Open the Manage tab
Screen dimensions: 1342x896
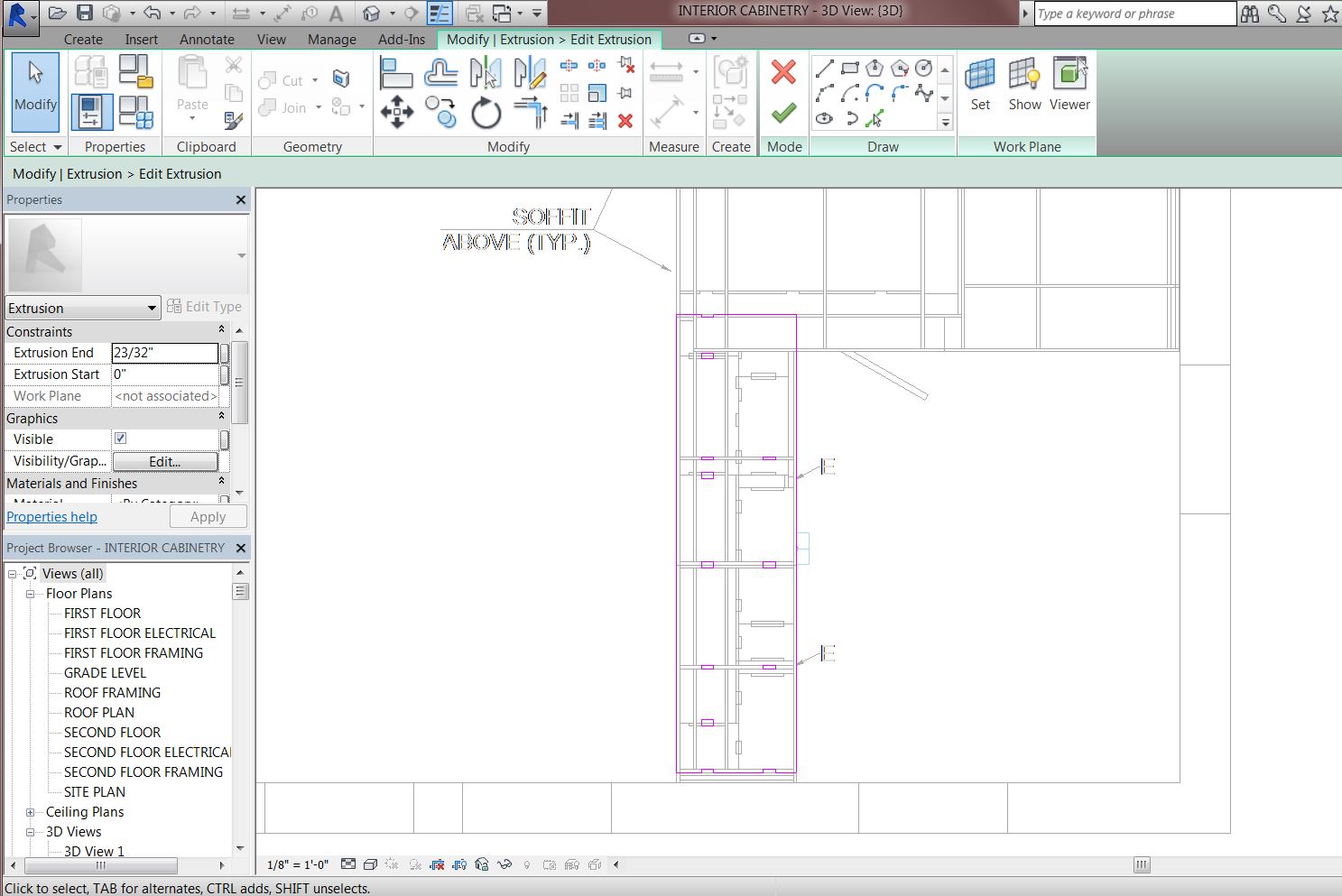coord(331,39)
